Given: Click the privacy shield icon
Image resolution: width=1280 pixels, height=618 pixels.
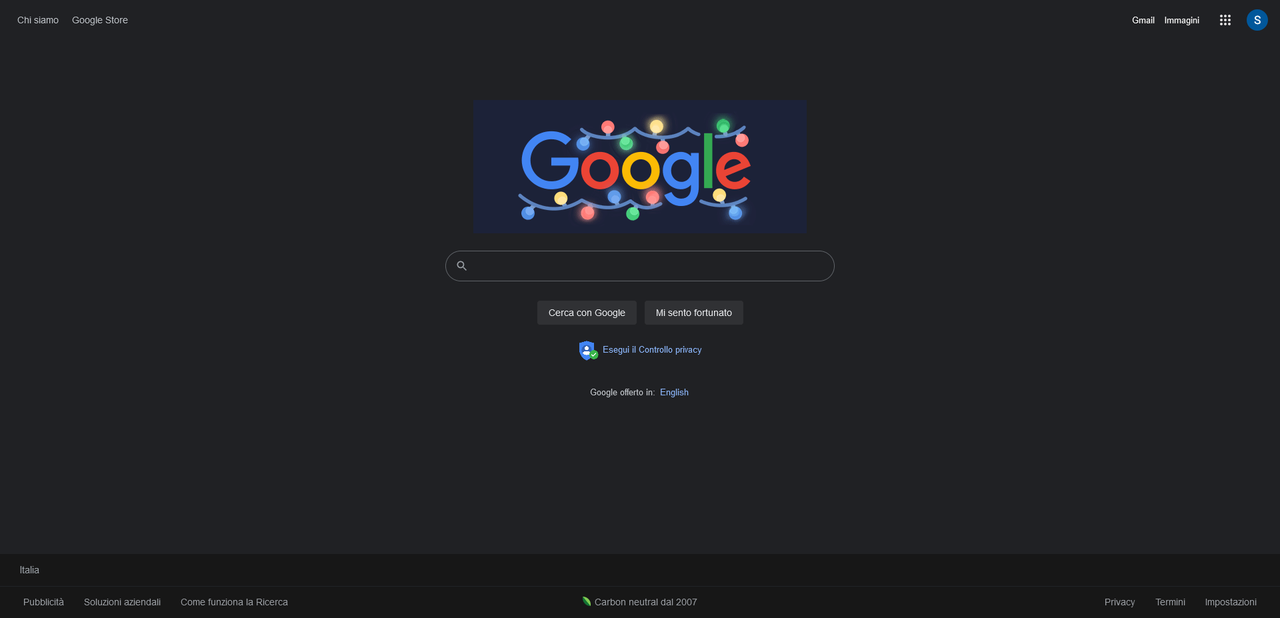Looking at the screenshot, I should coord(588,350).
